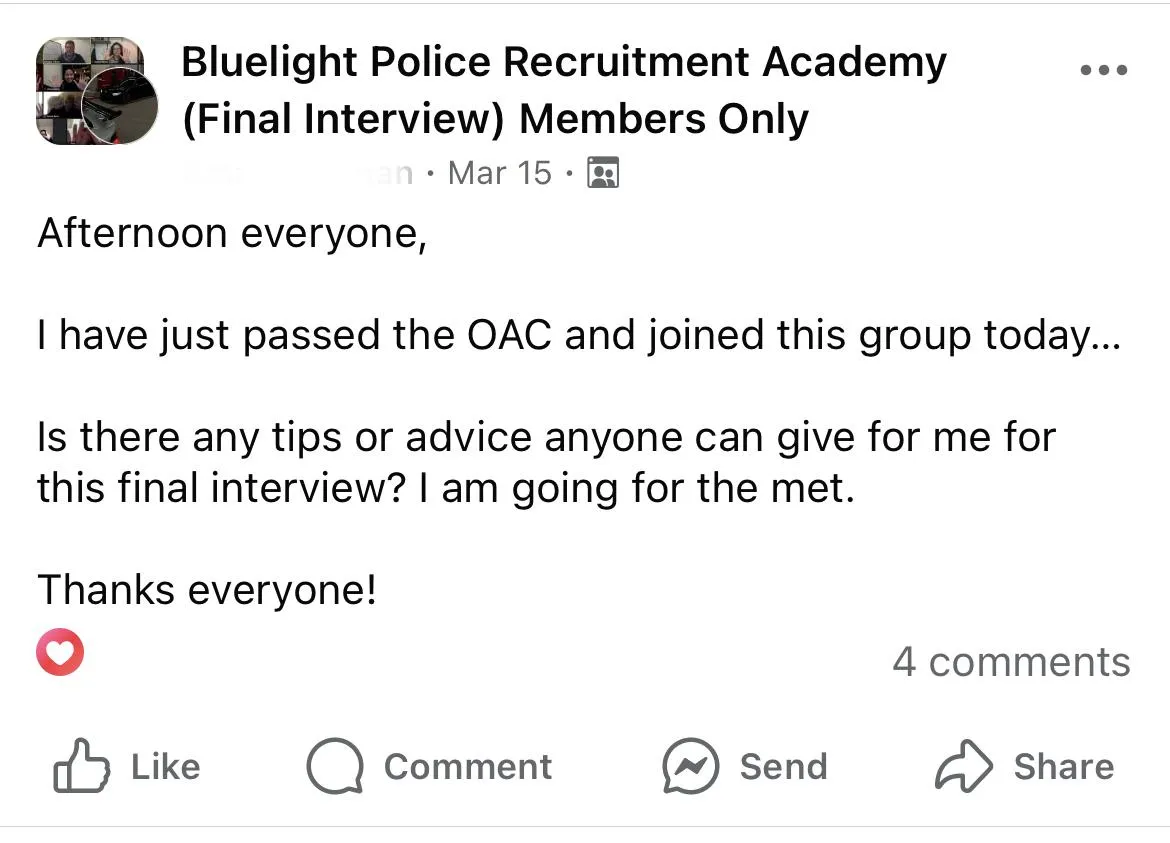The width and height of the screenshot is (1170, 843).
Task: Open the three-dot post options menu
Action: (x=1104, y=70)
